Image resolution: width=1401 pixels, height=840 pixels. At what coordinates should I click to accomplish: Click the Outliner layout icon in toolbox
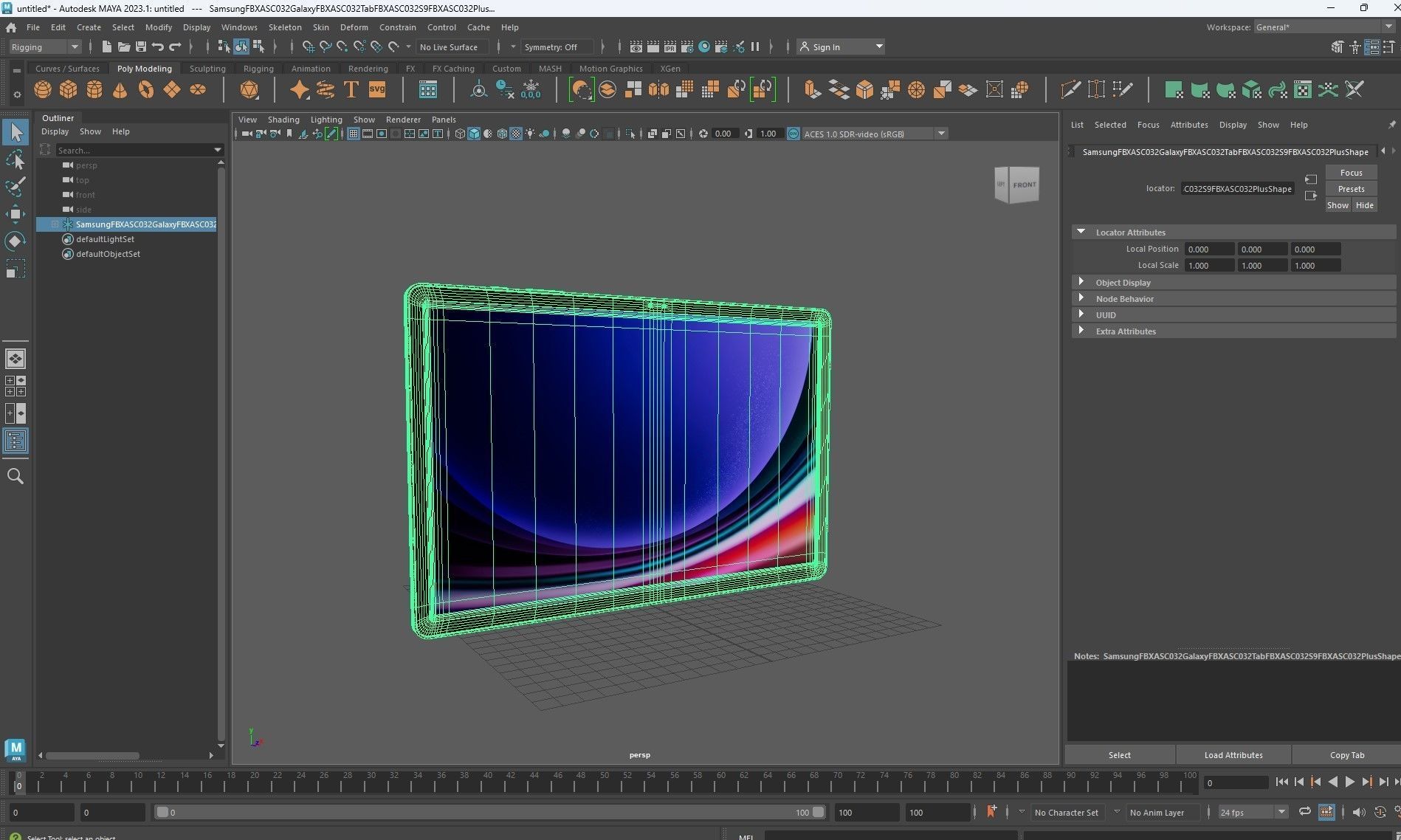pyautogui.click(x=16, y=441)
